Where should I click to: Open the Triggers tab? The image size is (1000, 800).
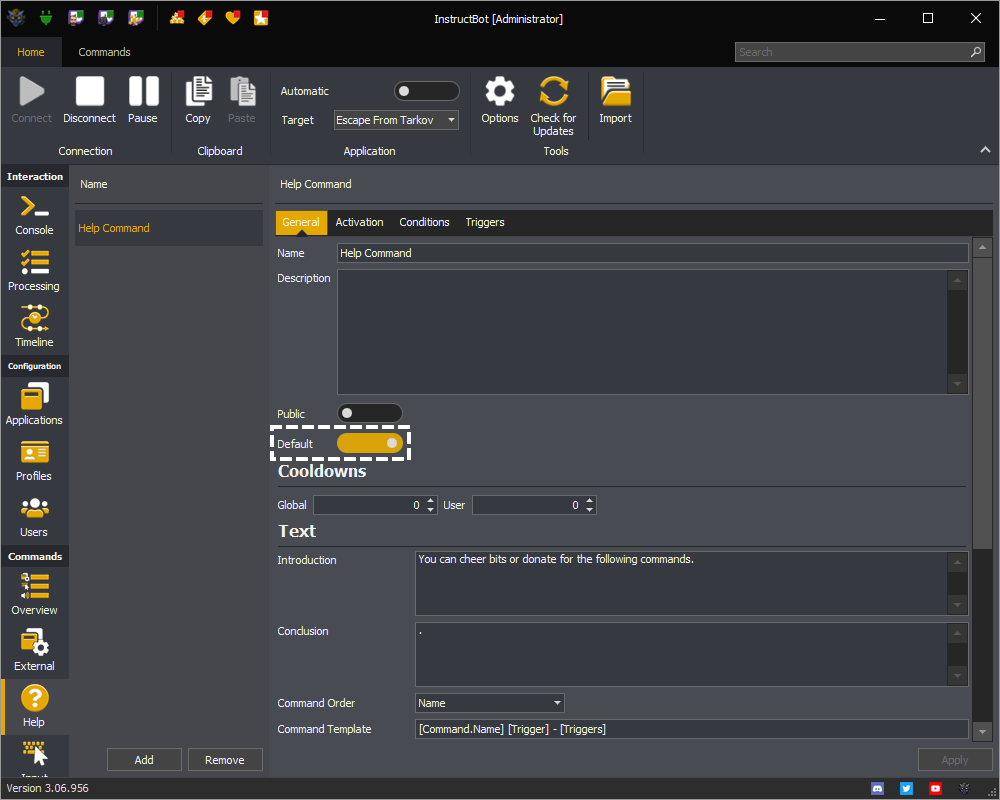point(485,222)
